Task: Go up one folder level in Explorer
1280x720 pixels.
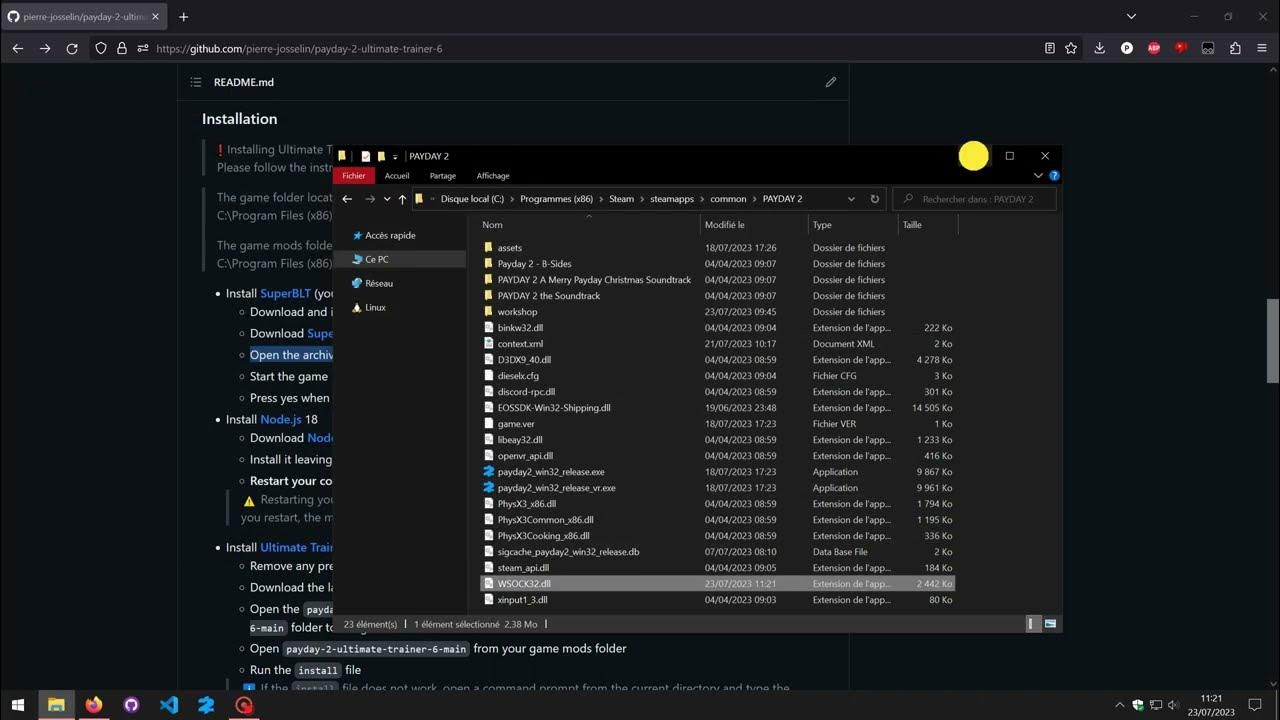Action: [x=402, y=199]
